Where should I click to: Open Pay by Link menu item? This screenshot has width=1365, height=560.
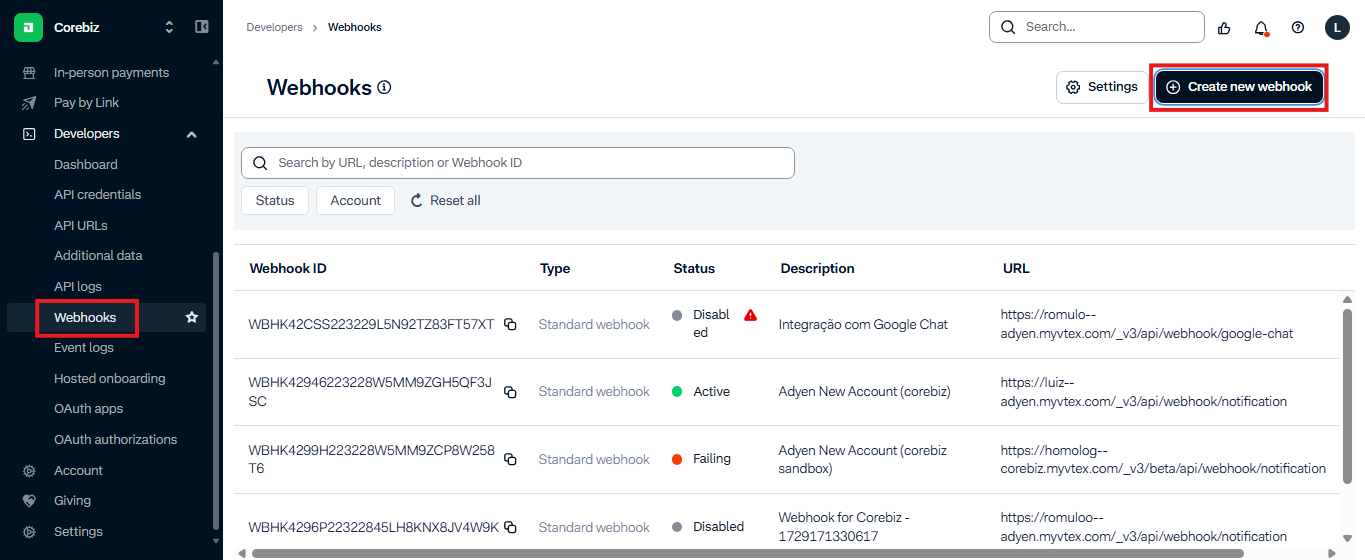tap(86, 102)
